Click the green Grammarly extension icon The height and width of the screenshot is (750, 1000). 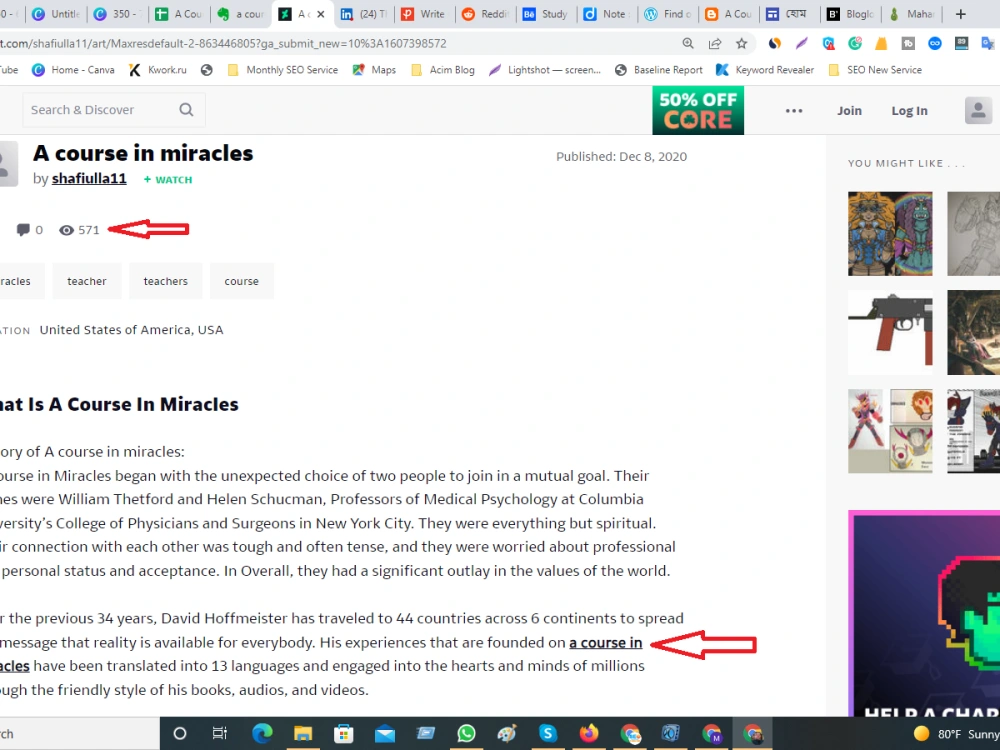(855, 43)
